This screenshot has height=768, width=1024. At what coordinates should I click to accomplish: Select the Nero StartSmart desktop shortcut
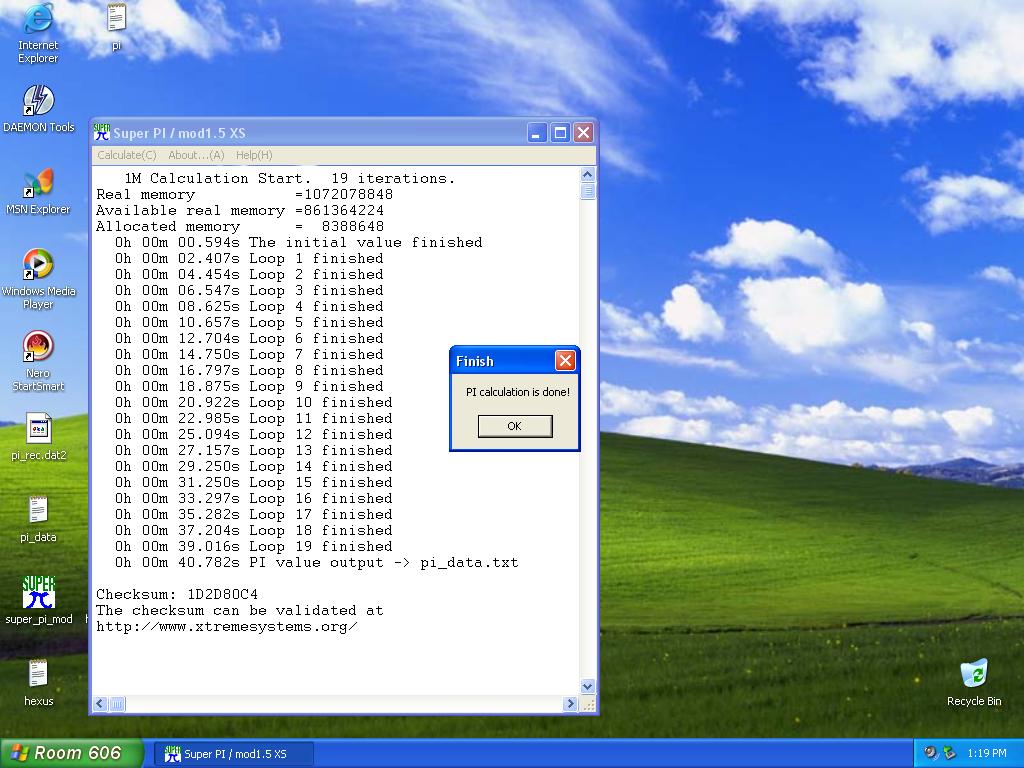(x=38, y=361)
